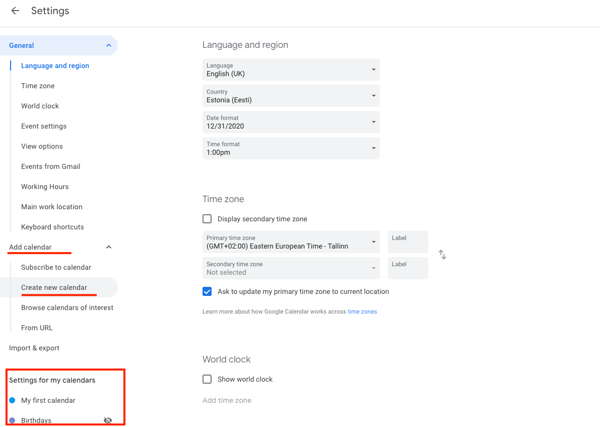Click the primary time zone Label field
Viewport: 600px width, 427px height.
click(408, 242)
